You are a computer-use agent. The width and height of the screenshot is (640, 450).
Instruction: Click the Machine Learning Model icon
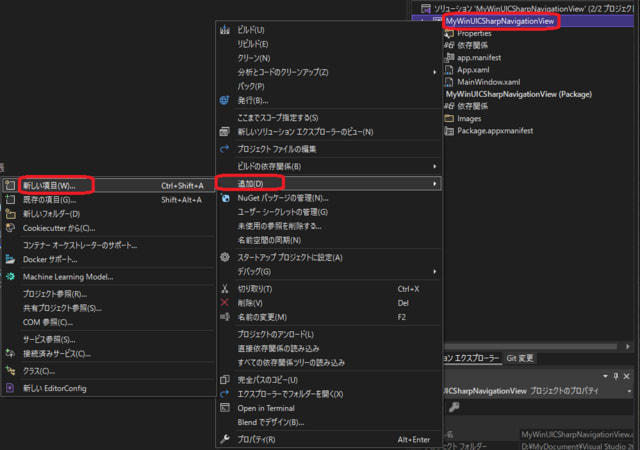(x=11, y=276)
